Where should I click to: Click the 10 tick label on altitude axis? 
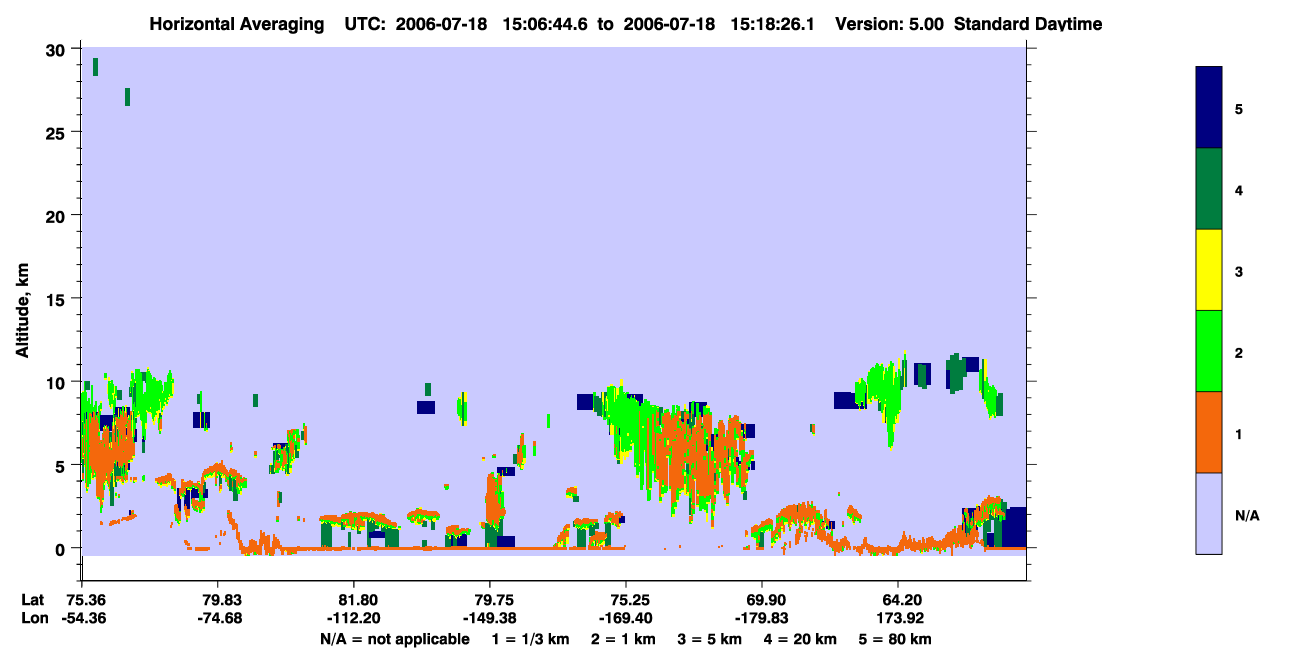pyautogui.click(x=56, y=382)
